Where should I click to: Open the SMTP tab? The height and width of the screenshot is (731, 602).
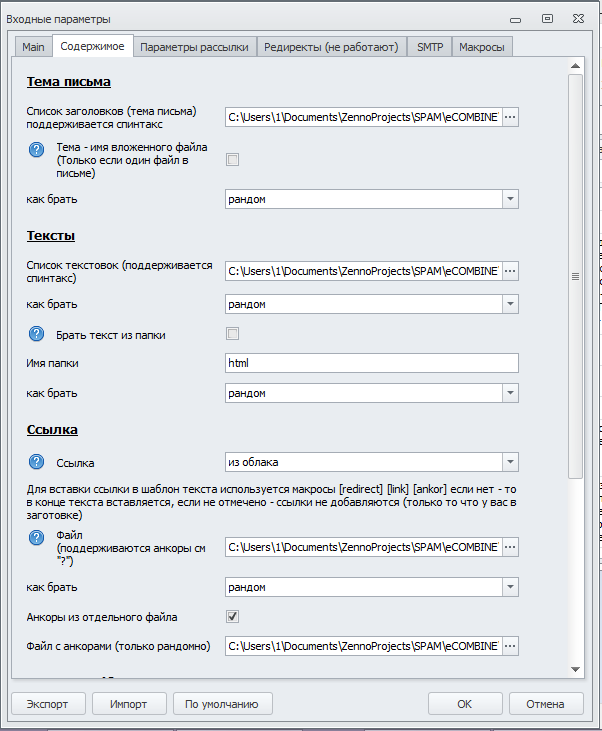click(x=430, y=47)
